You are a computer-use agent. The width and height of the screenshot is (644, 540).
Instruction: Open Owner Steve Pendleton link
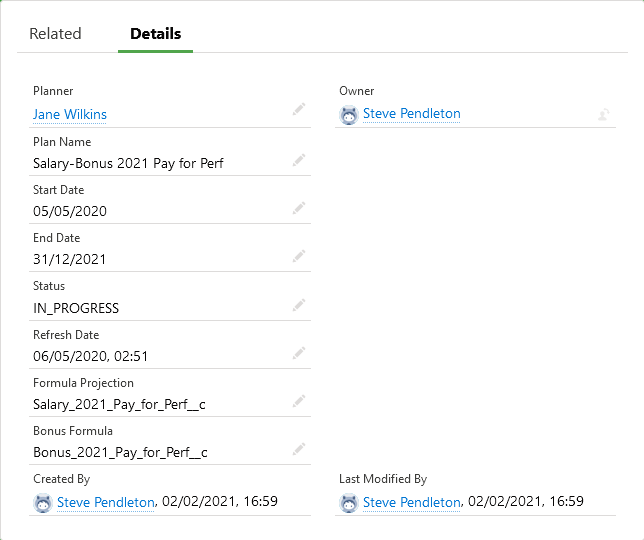pos(412,114)
